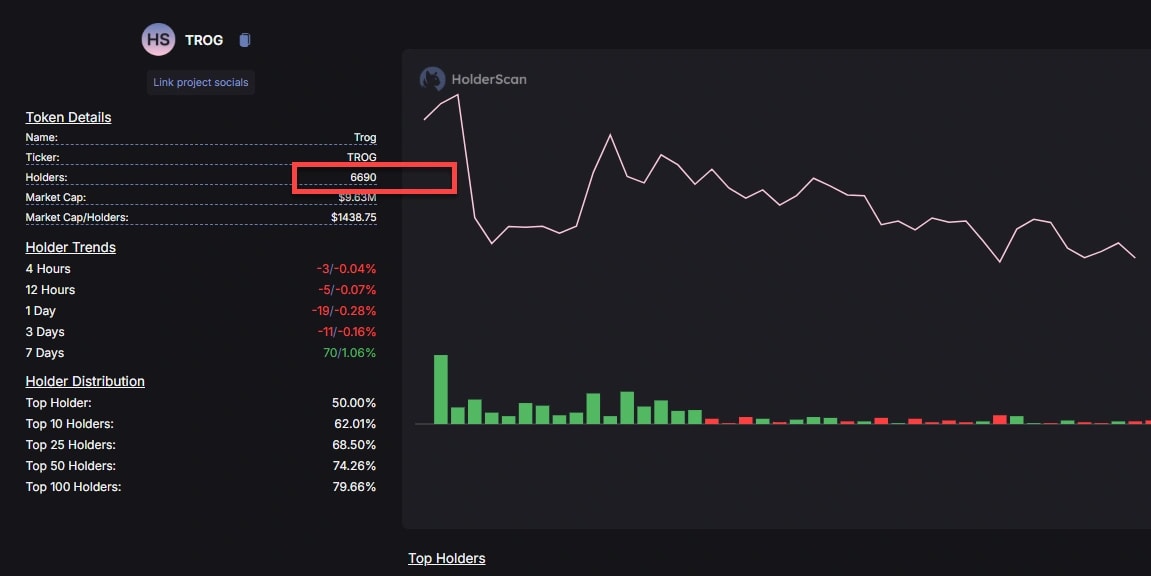1151x576 pixels.
Task: Click the Top Holder: label
Action: point(59,403)
